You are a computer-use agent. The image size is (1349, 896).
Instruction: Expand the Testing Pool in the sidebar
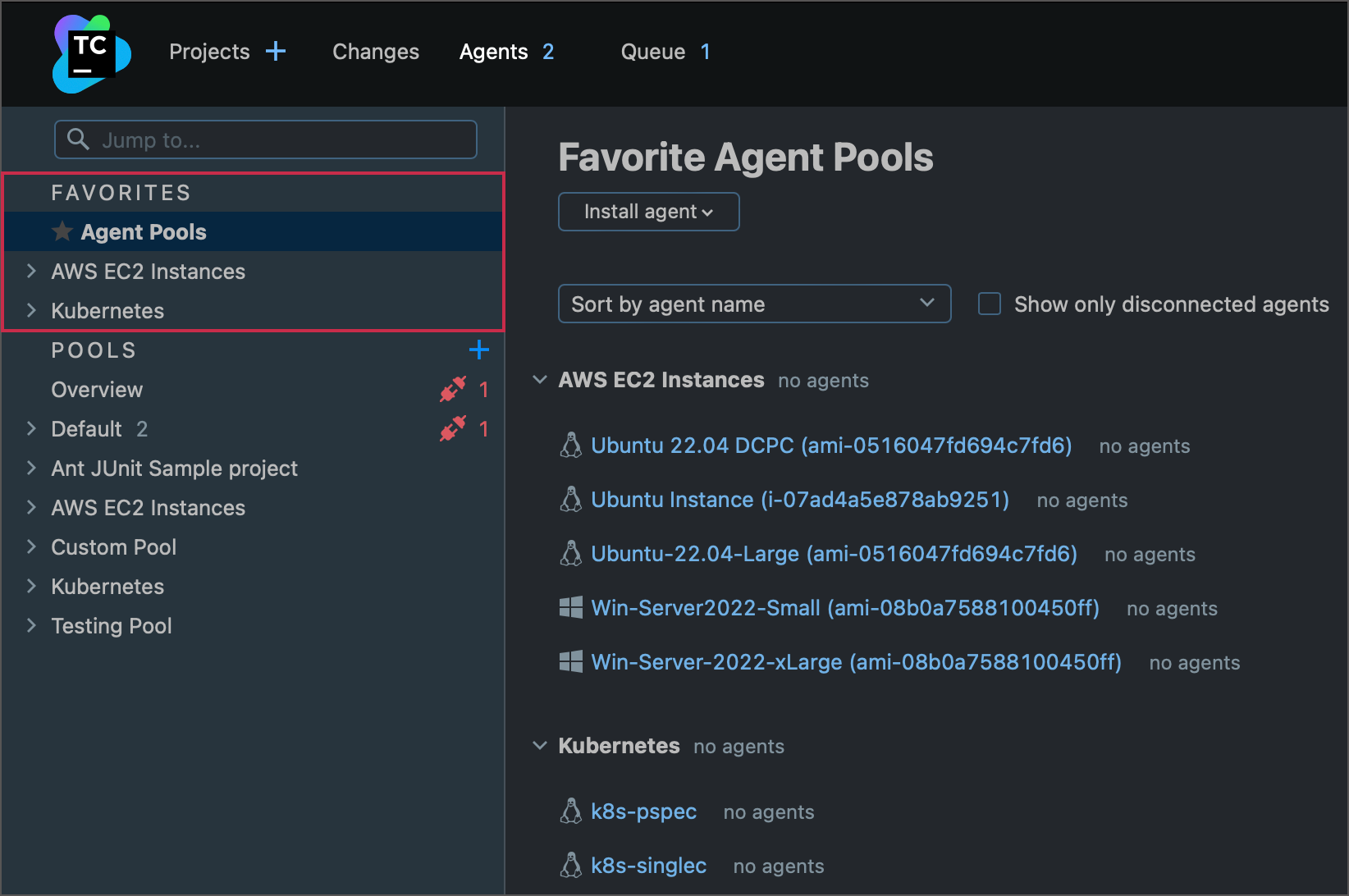[x=31, y=625]
